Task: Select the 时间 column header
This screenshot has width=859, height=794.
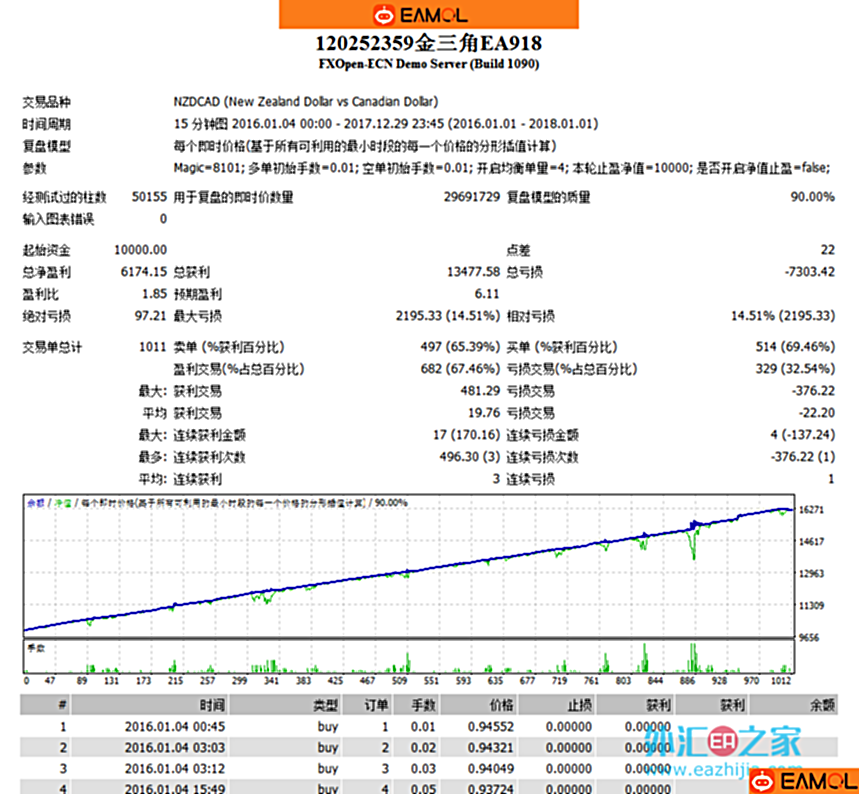Action: coord(211,705)
